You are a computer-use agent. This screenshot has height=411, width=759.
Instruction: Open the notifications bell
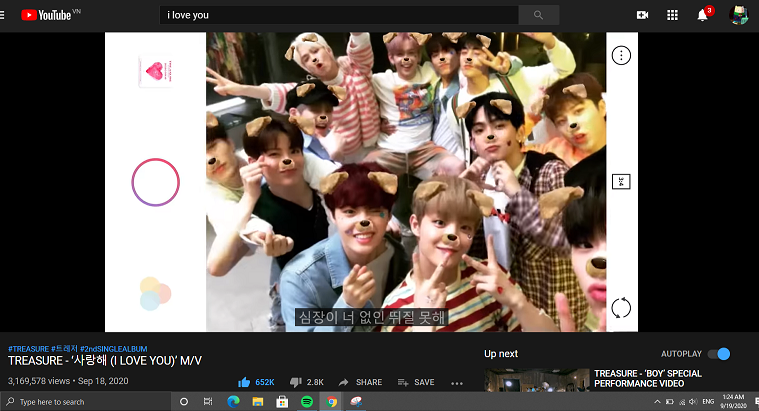702,15
